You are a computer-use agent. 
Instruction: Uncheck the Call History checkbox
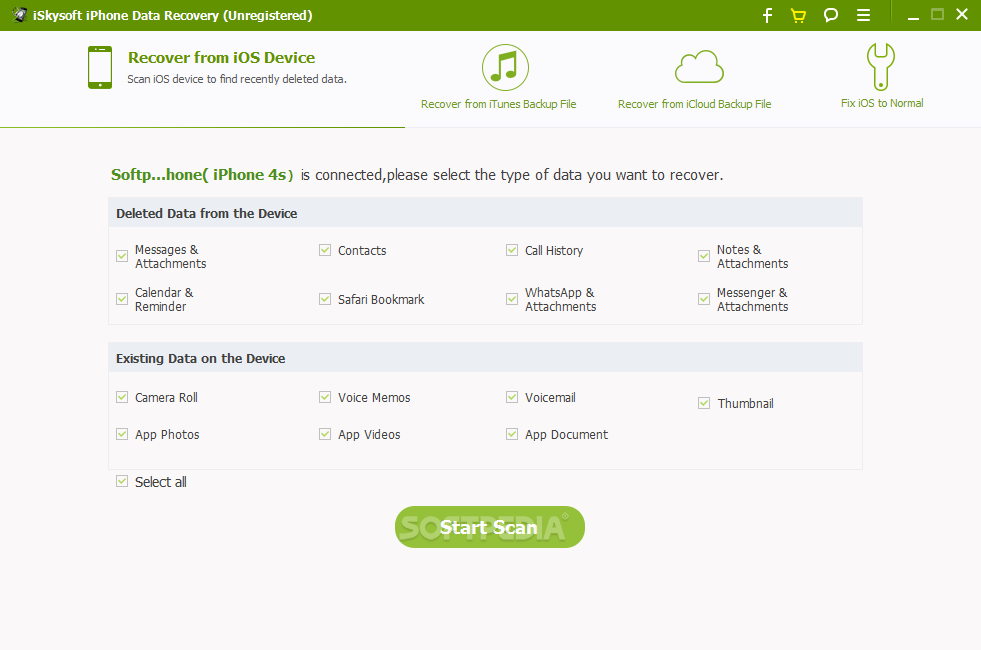tap(512, 250)
